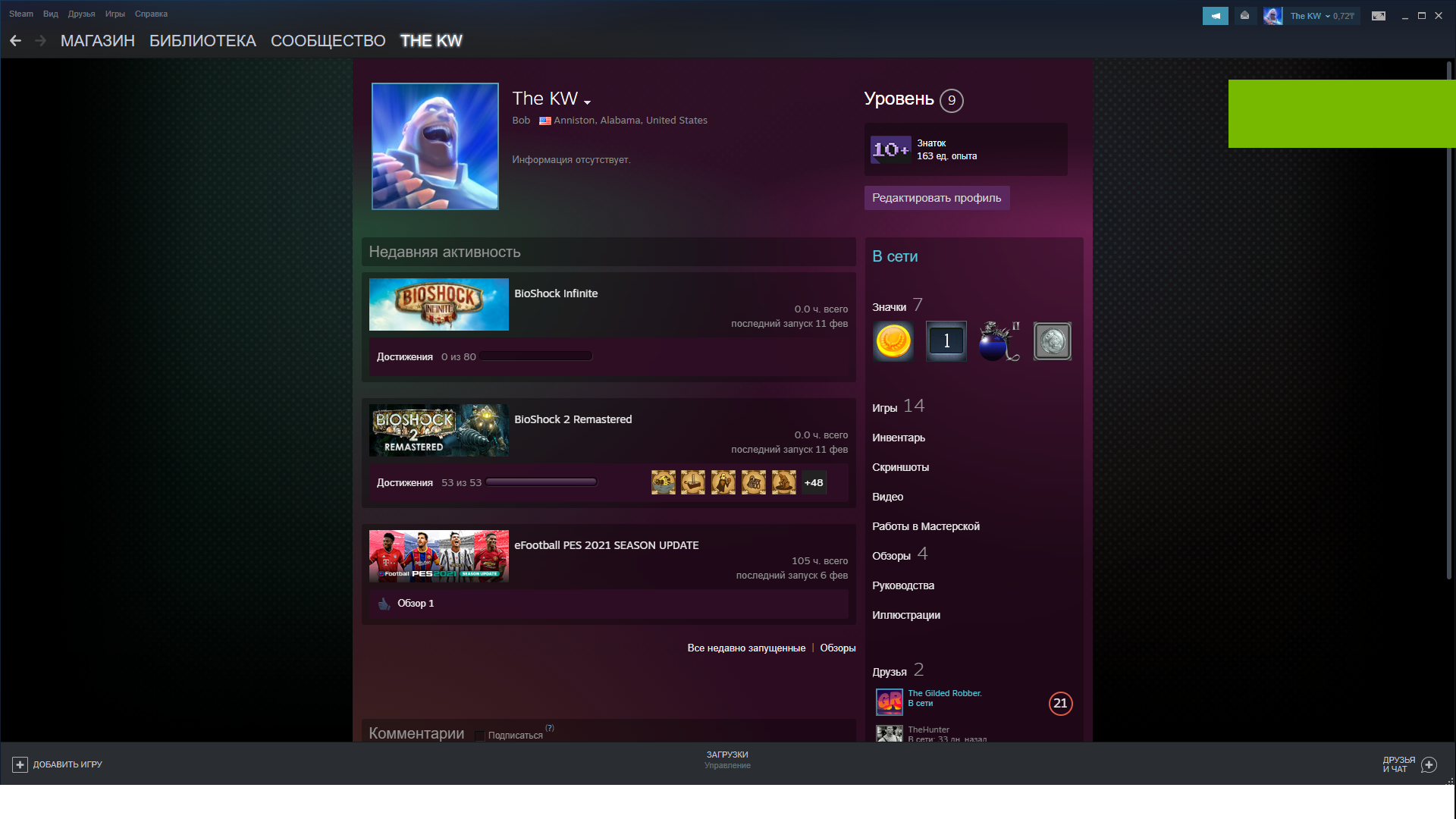Tick the Подписаться checkbox
This screenshot has width=1456, height=819.
pyautogui.click(x=479, y=736)
